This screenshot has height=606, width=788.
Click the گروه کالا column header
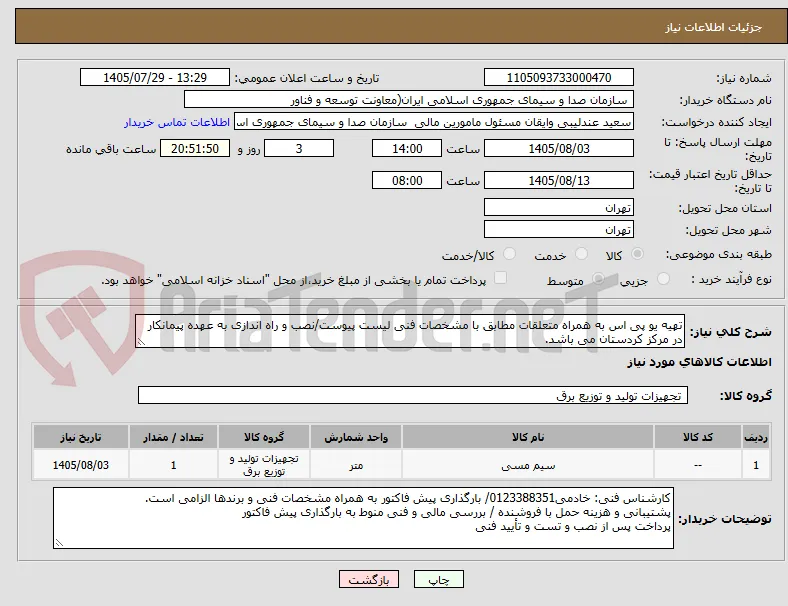264,437
